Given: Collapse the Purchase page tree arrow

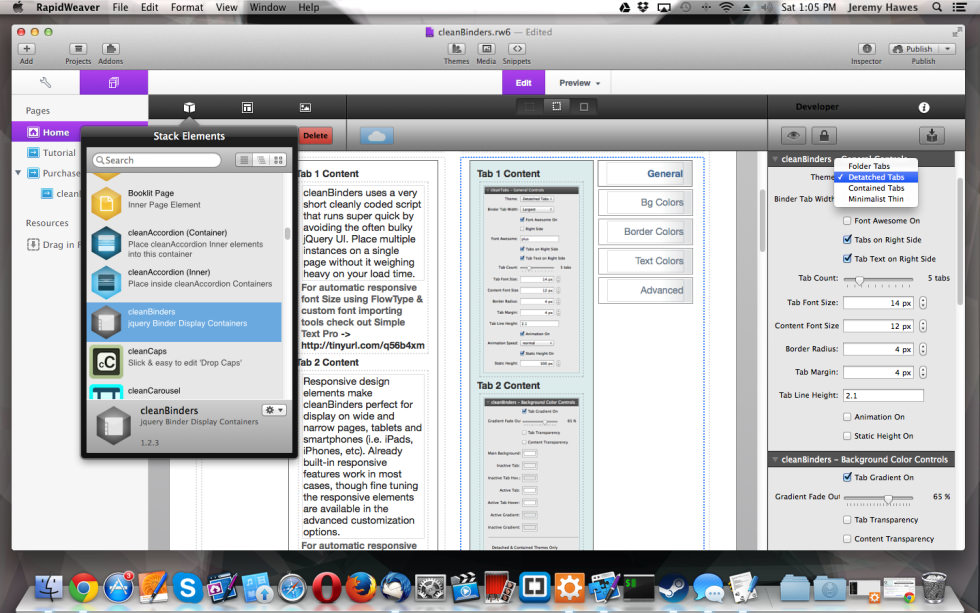Looking at the screenshot, I should click(18, 172).
